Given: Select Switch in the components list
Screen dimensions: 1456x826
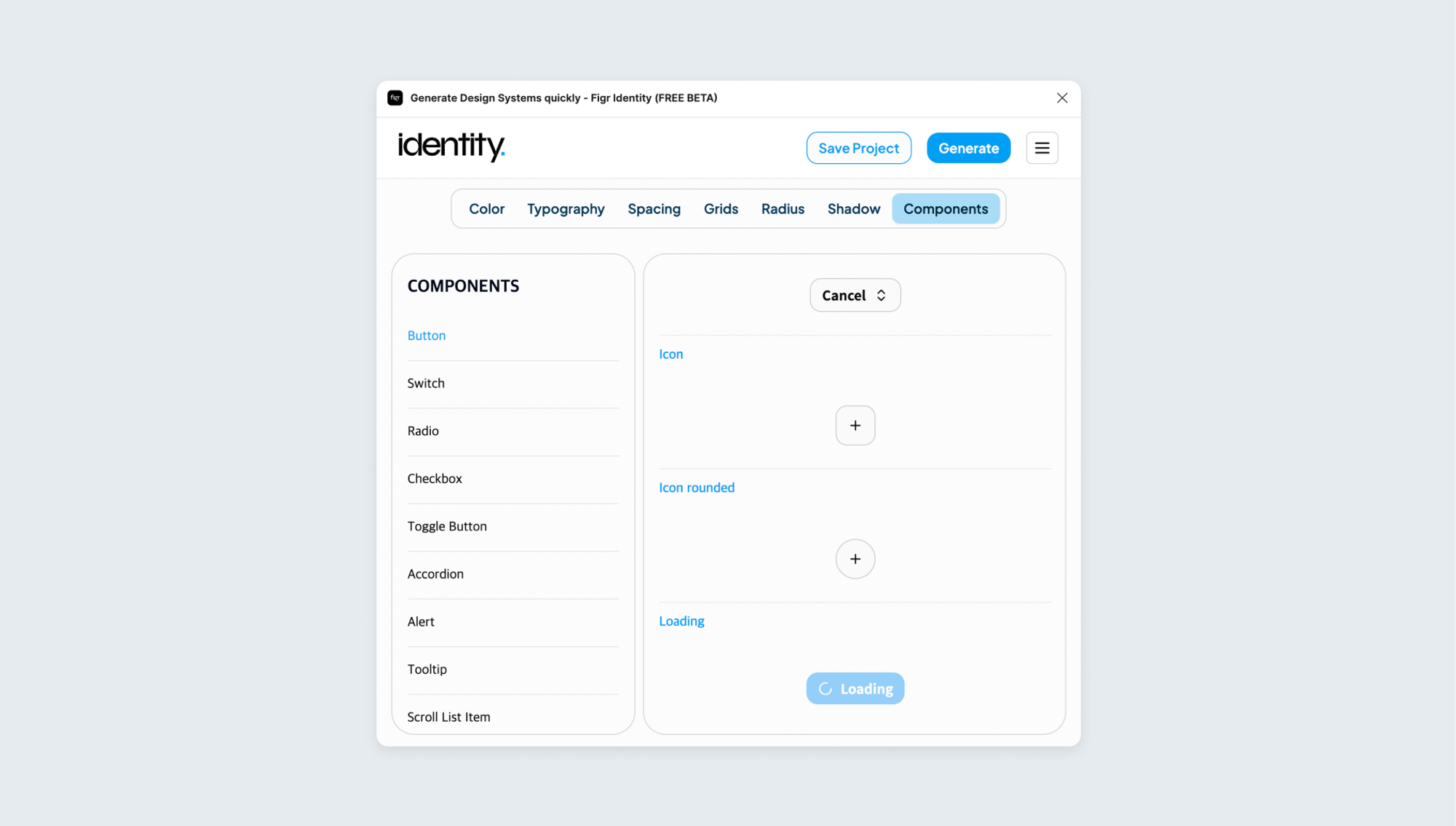Looking at the screenshot, I should [x=513, y=383].
